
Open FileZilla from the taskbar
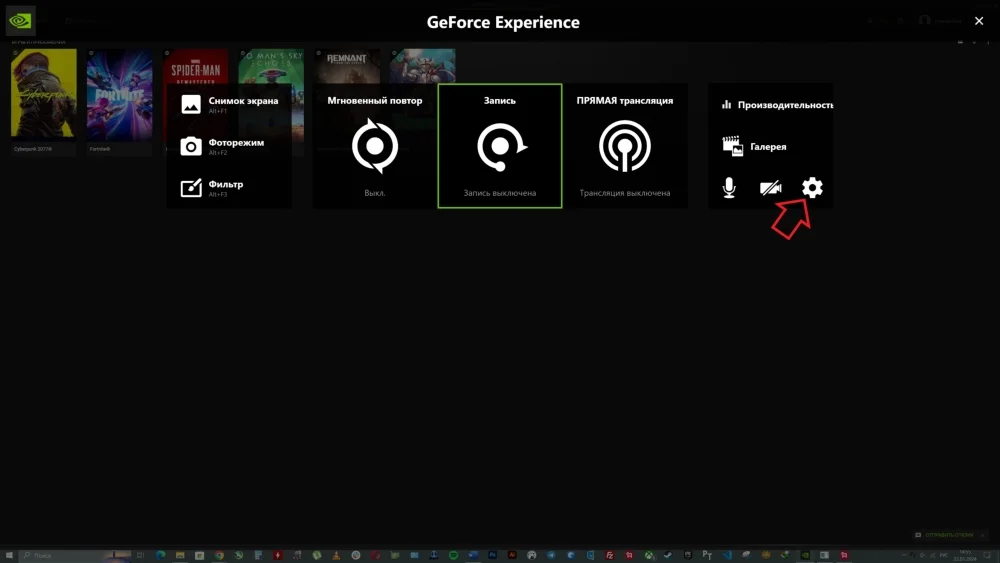pyautogui.click(x=610, y=555)
